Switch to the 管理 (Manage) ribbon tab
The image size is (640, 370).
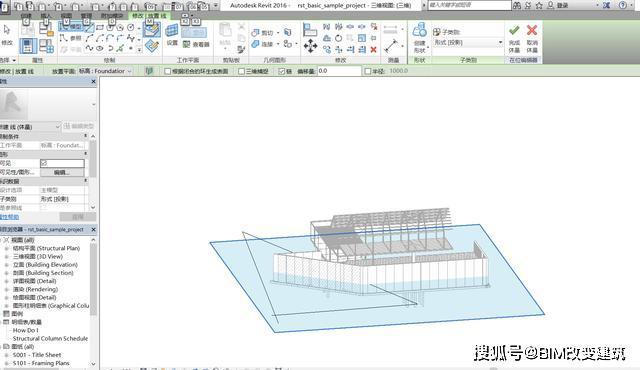[x=86, y=16]
